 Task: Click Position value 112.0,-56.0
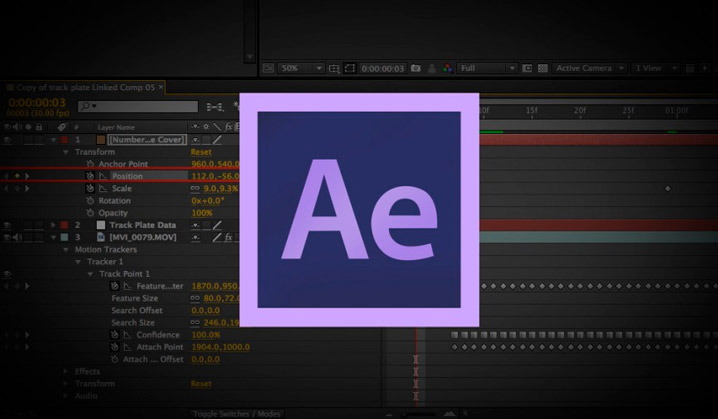(x=215, y=176)
